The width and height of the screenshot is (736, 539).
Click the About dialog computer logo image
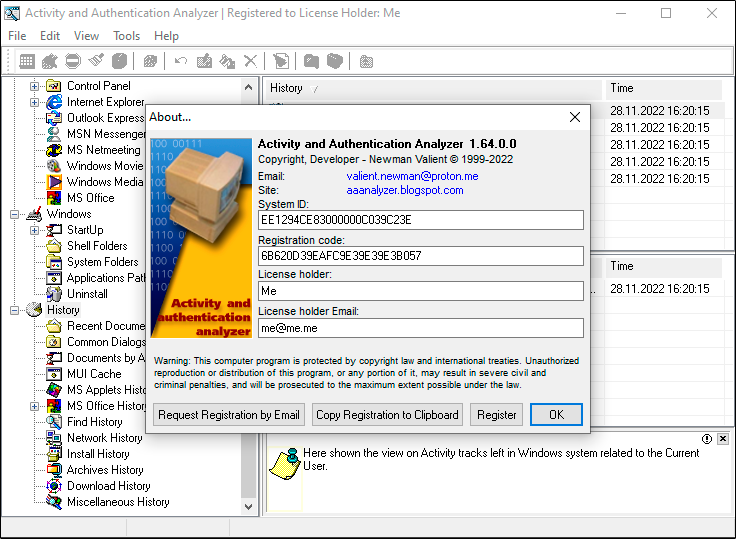(x=201, y=238)
